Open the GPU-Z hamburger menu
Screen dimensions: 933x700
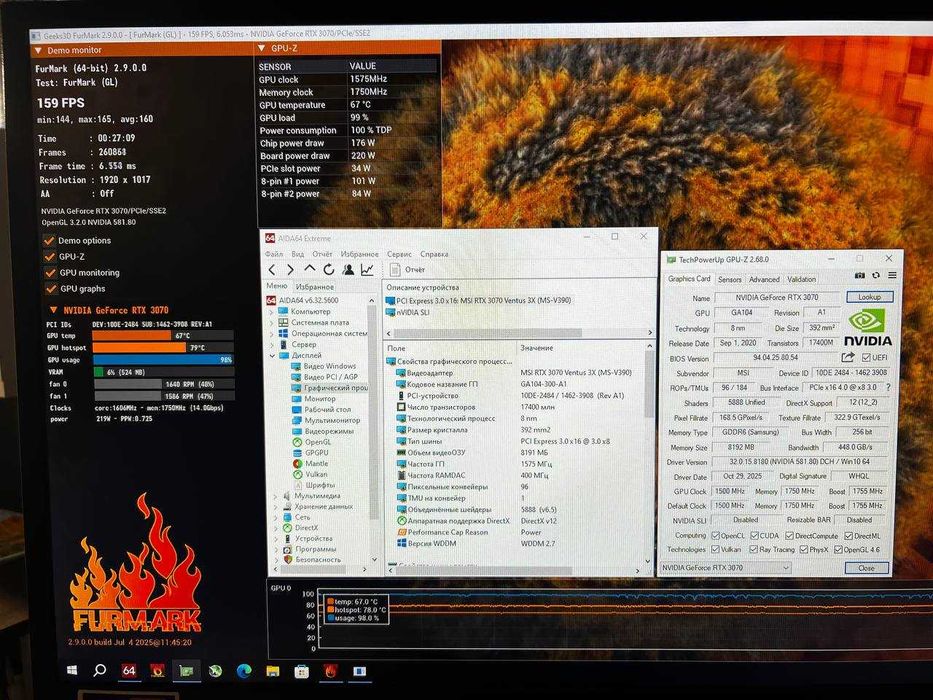click(x=892, y=275)
